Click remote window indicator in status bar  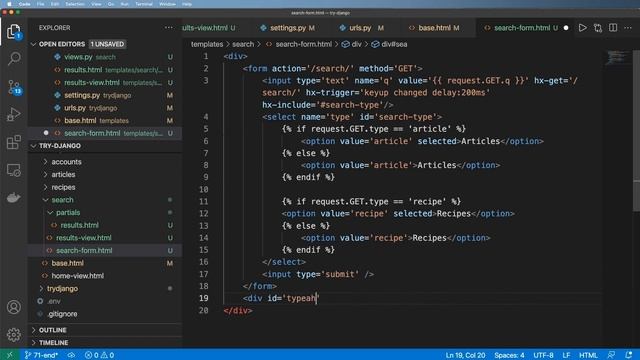[x=9, y=355]
